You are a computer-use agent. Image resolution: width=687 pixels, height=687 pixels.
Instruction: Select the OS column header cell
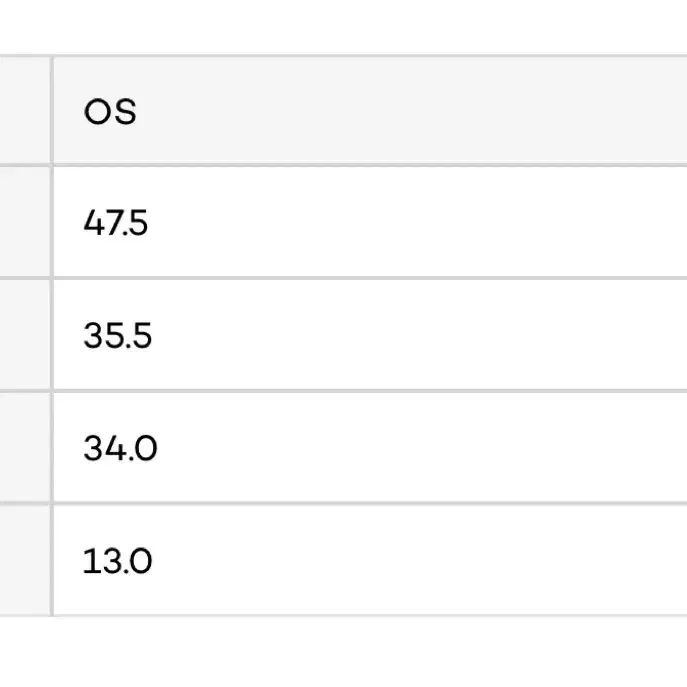370,110
